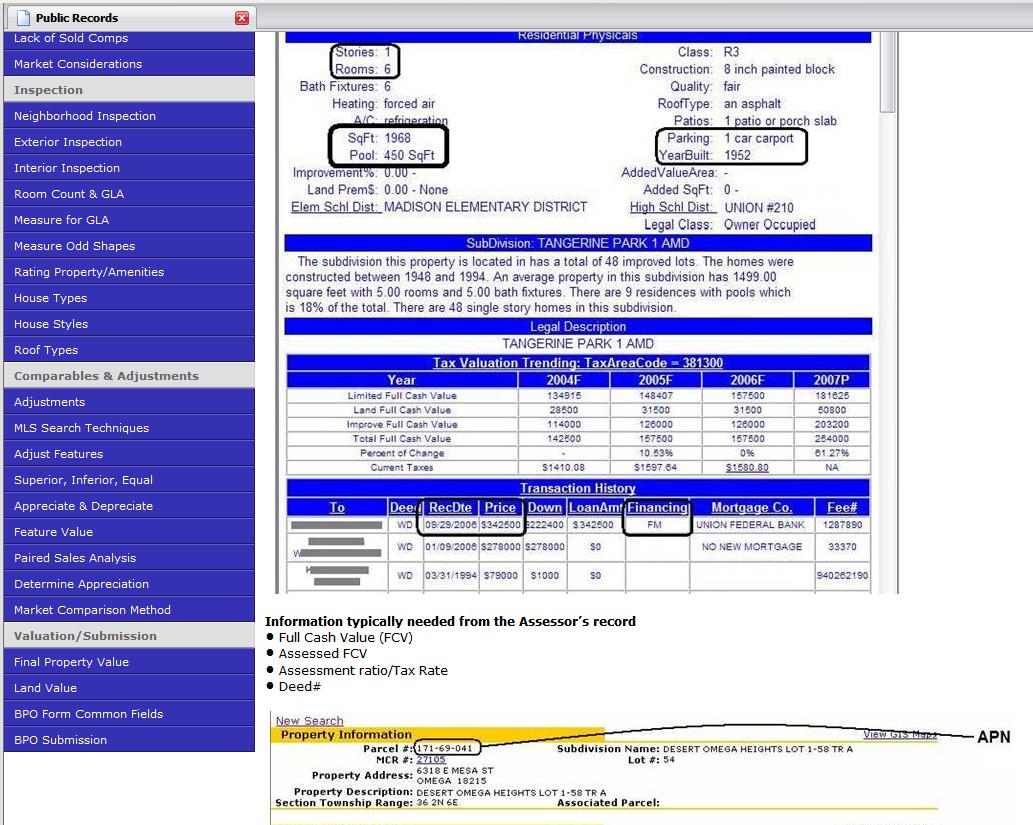Sort by Deed column header

(405, 507)
